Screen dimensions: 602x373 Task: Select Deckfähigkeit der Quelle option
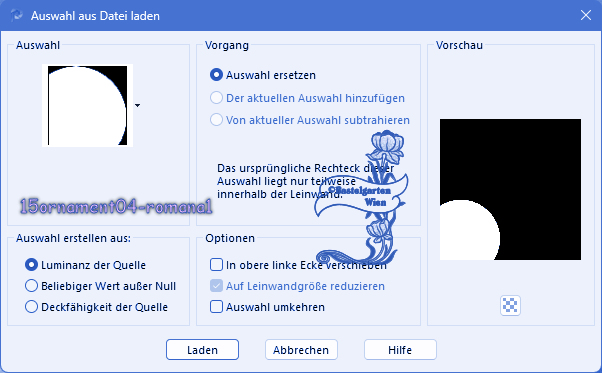[x=31, y=307]
